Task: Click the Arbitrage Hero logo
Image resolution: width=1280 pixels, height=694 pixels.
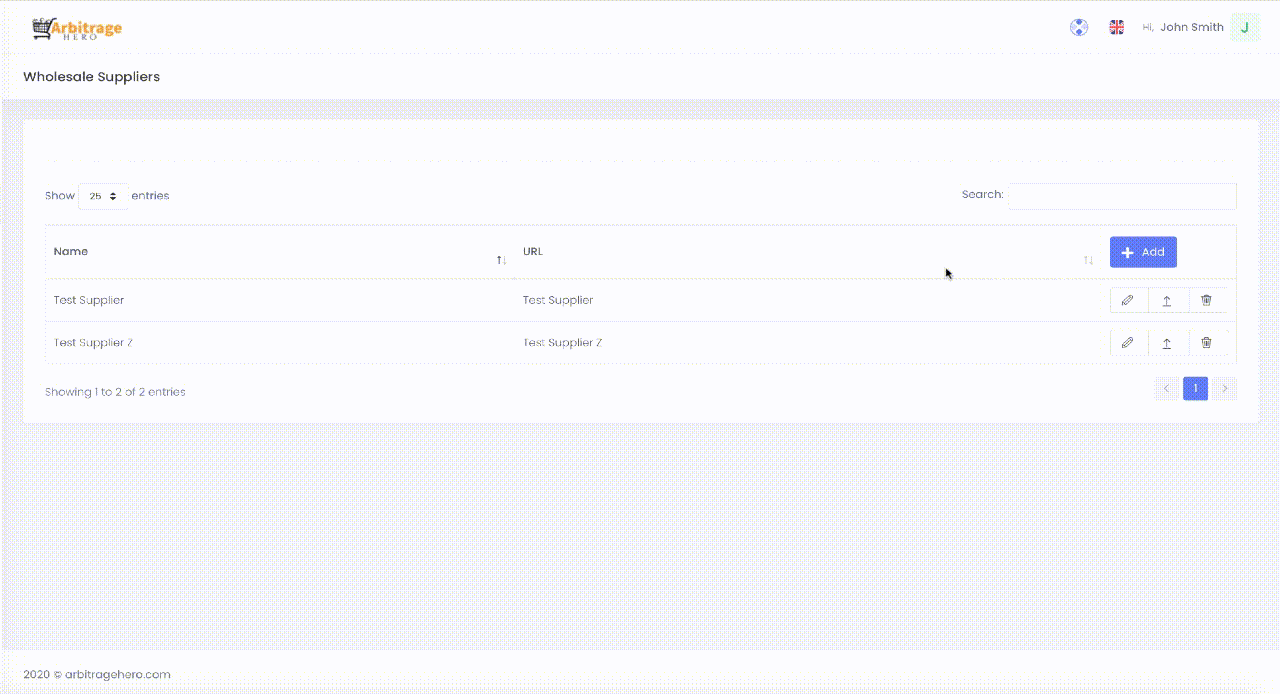Action: [77, 28]
